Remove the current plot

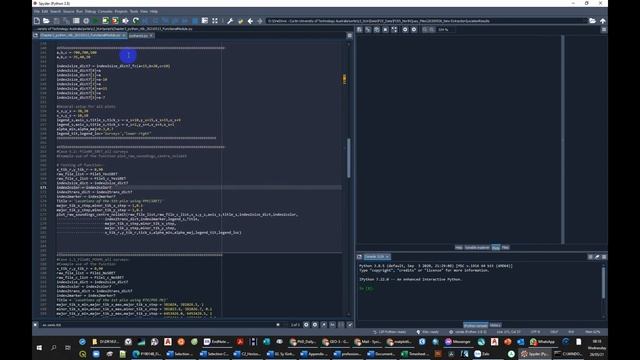pyautogui.click(x=385, y=29)
